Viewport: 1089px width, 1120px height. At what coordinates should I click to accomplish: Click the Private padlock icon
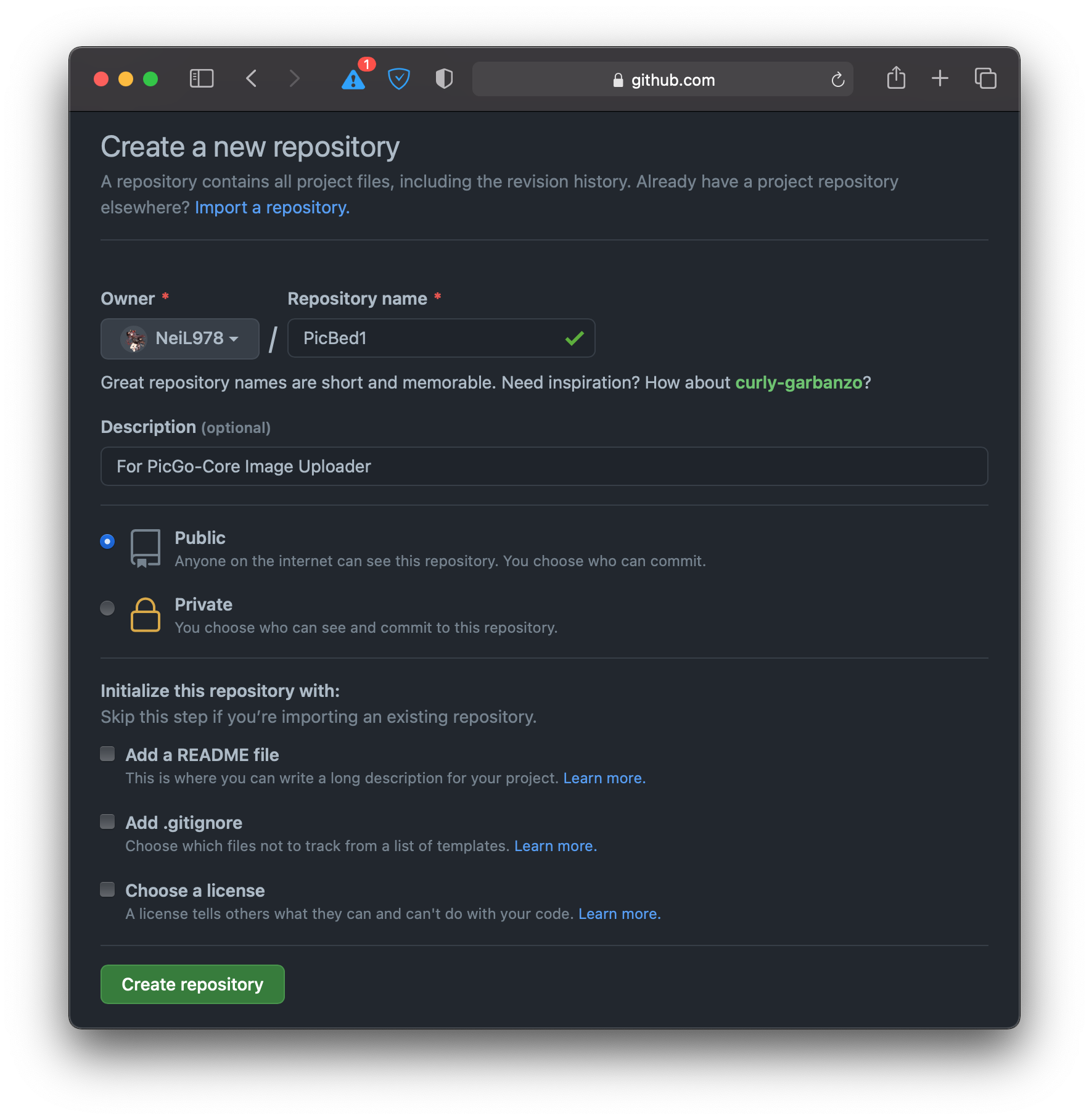(146, 615)
